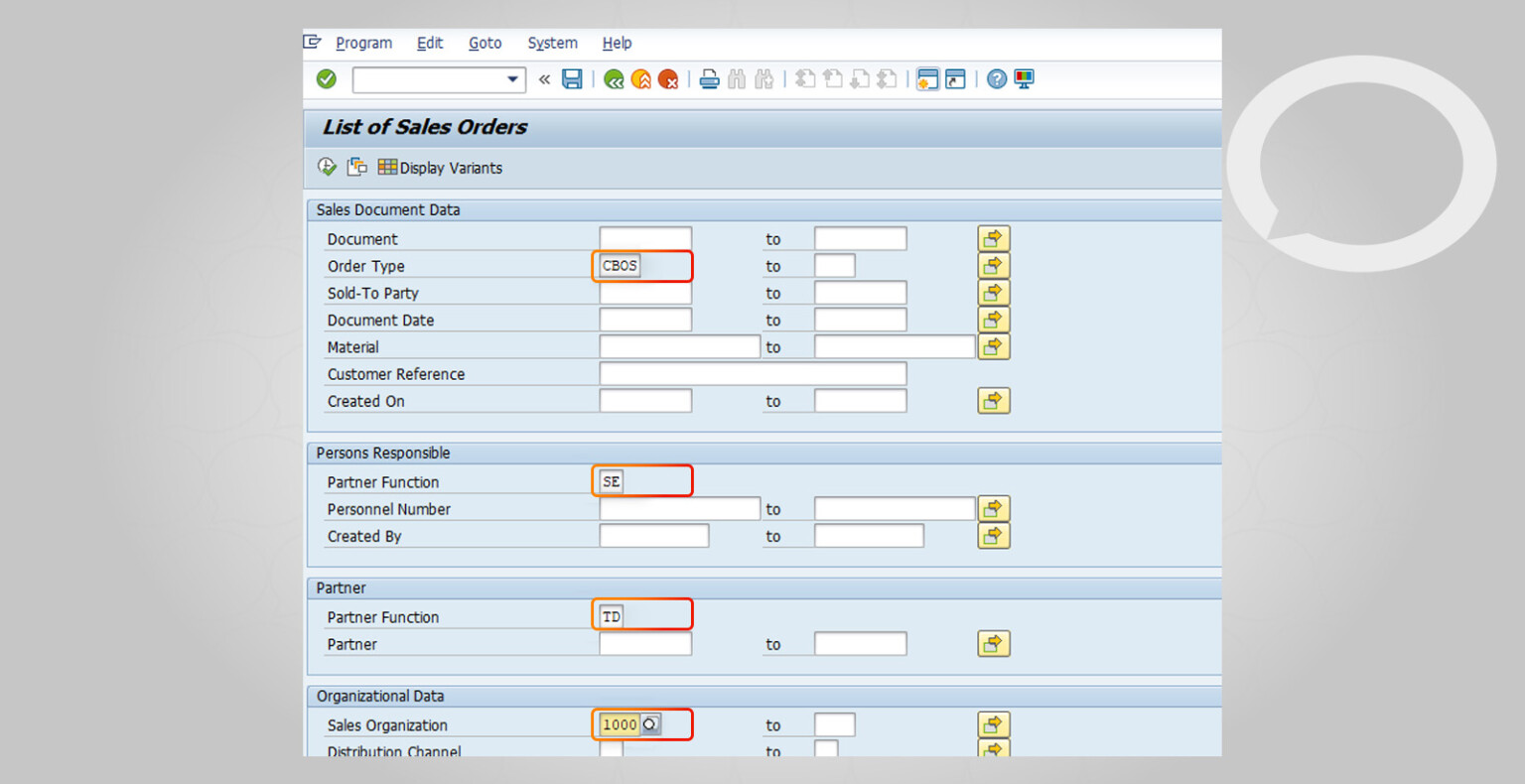Click the Sales Organization search help button
This screenshot has height=784, width=1525.
650,725
